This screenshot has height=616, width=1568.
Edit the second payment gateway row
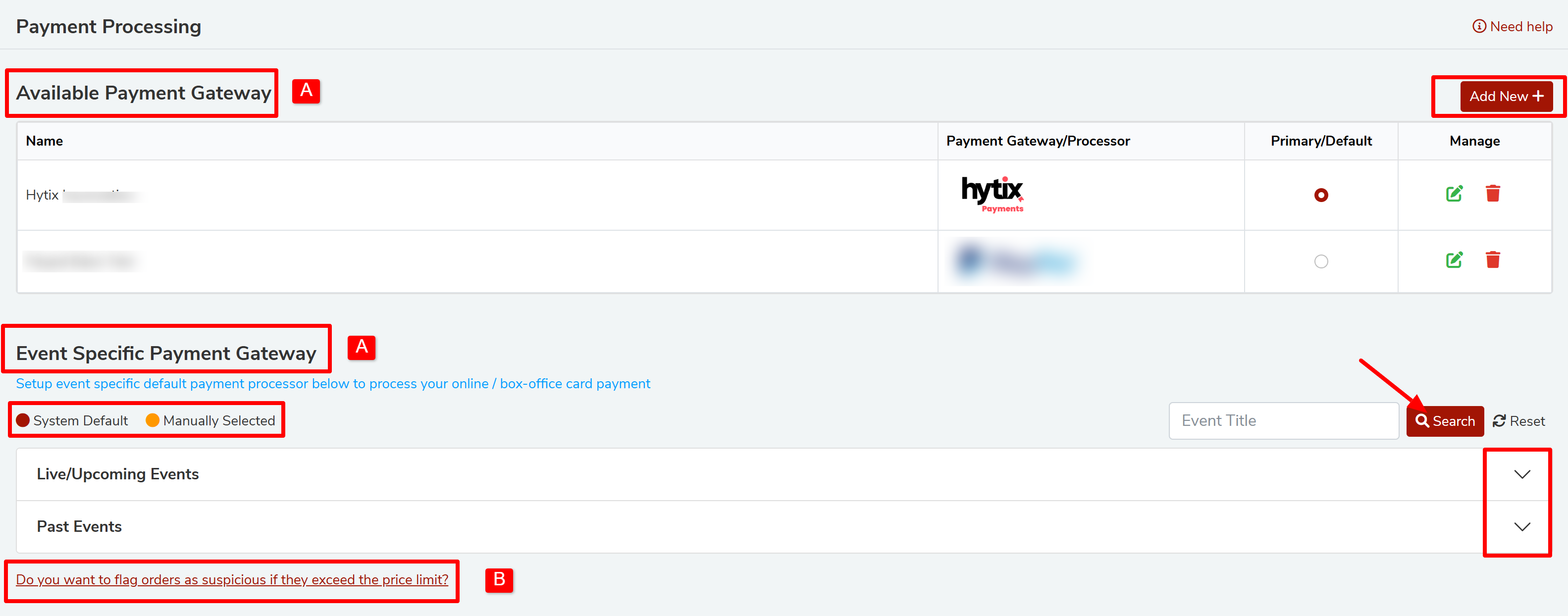1454,260
